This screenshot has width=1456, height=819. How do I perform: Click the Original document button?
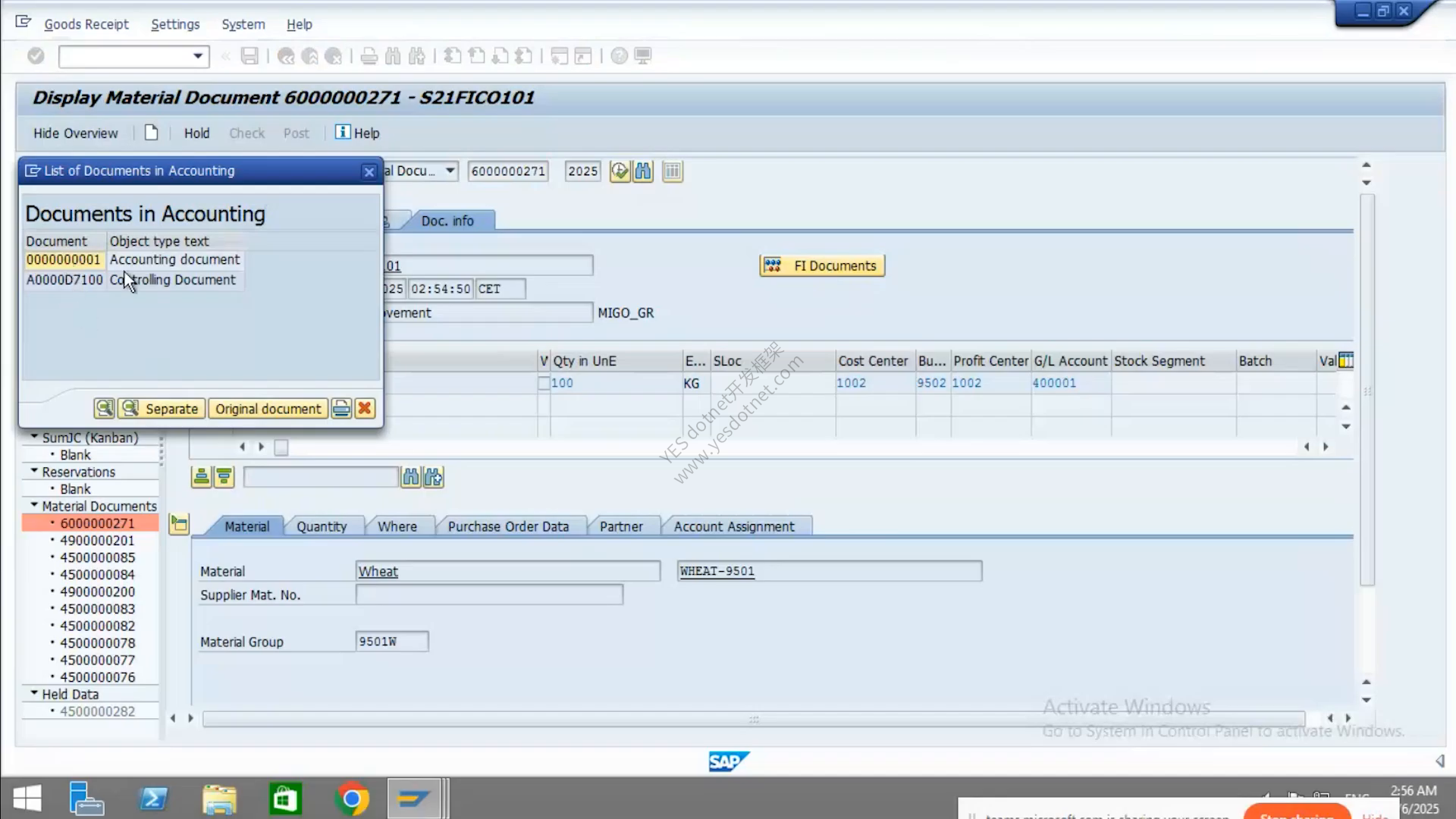[268, 409]
